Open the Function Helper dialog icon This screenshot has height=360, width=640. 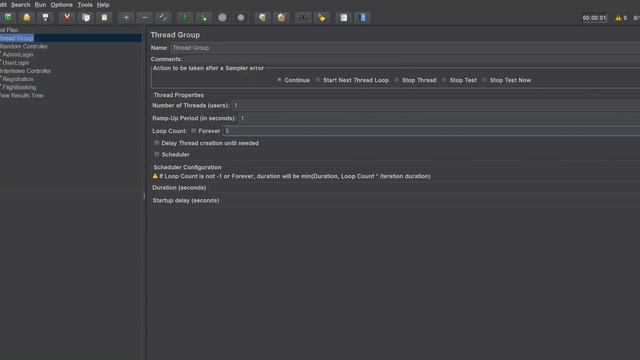[344, 18]
